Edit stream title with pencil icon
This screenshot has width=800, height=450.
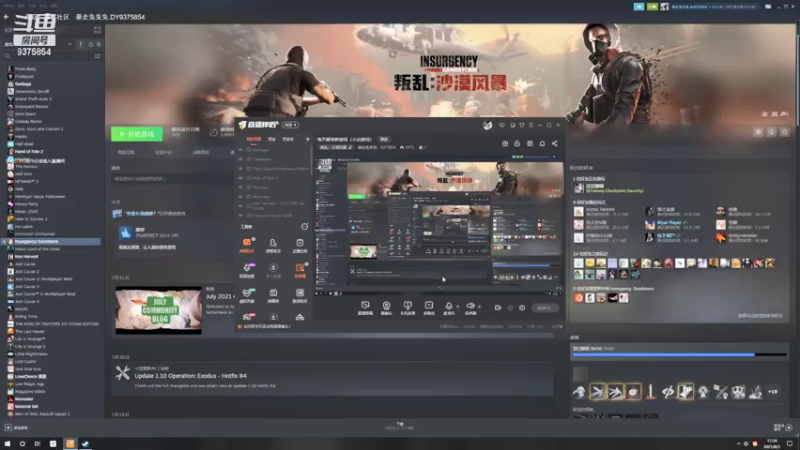click(x=350, y=147)
